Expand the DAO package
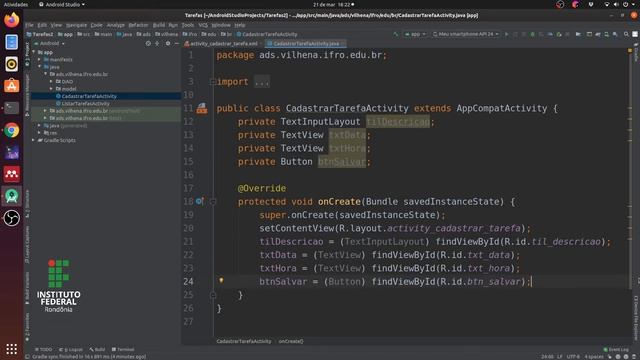 [x=51, y=82]
